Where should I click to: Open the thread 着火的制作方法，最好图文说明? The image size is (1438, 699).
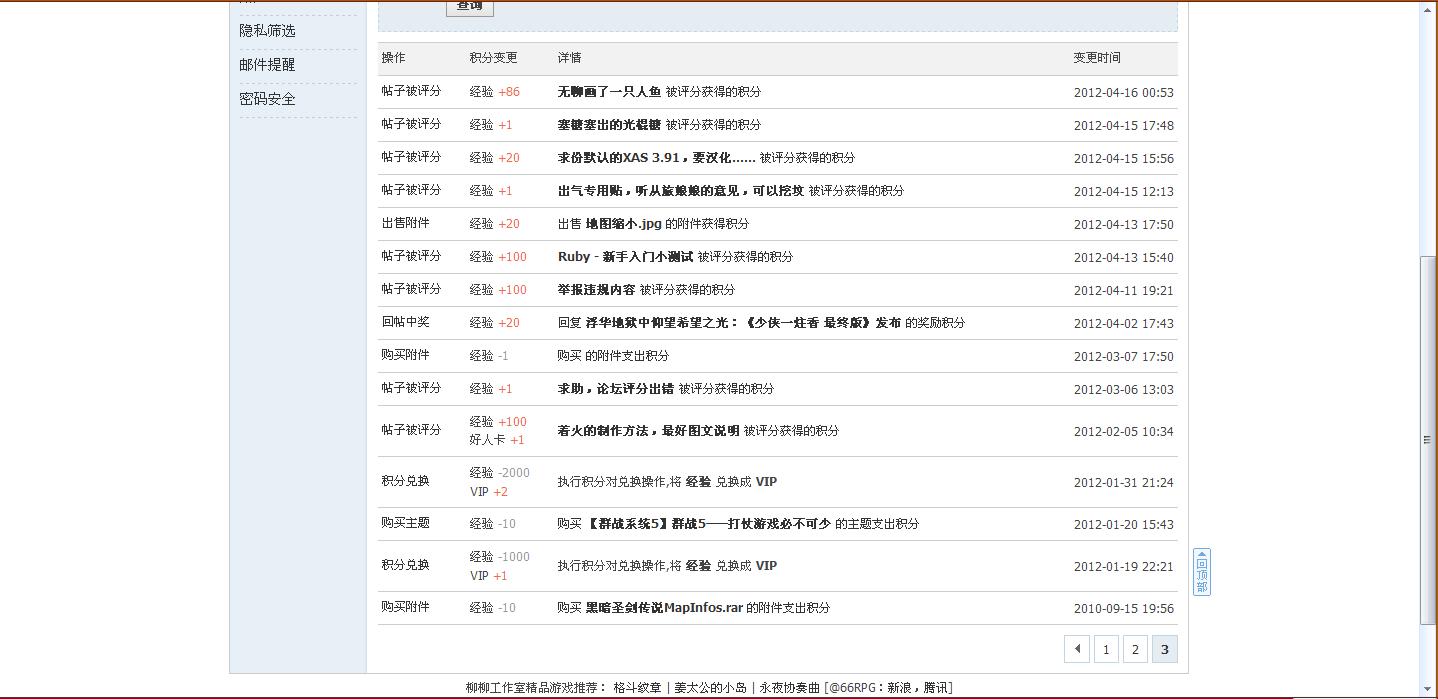648,431
